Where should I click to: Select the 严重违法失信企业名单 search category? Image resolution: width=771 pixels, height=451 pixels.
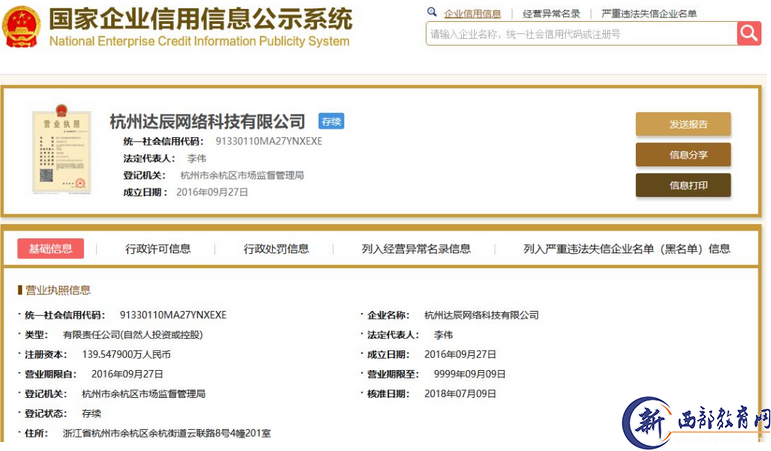click(649, 14)
